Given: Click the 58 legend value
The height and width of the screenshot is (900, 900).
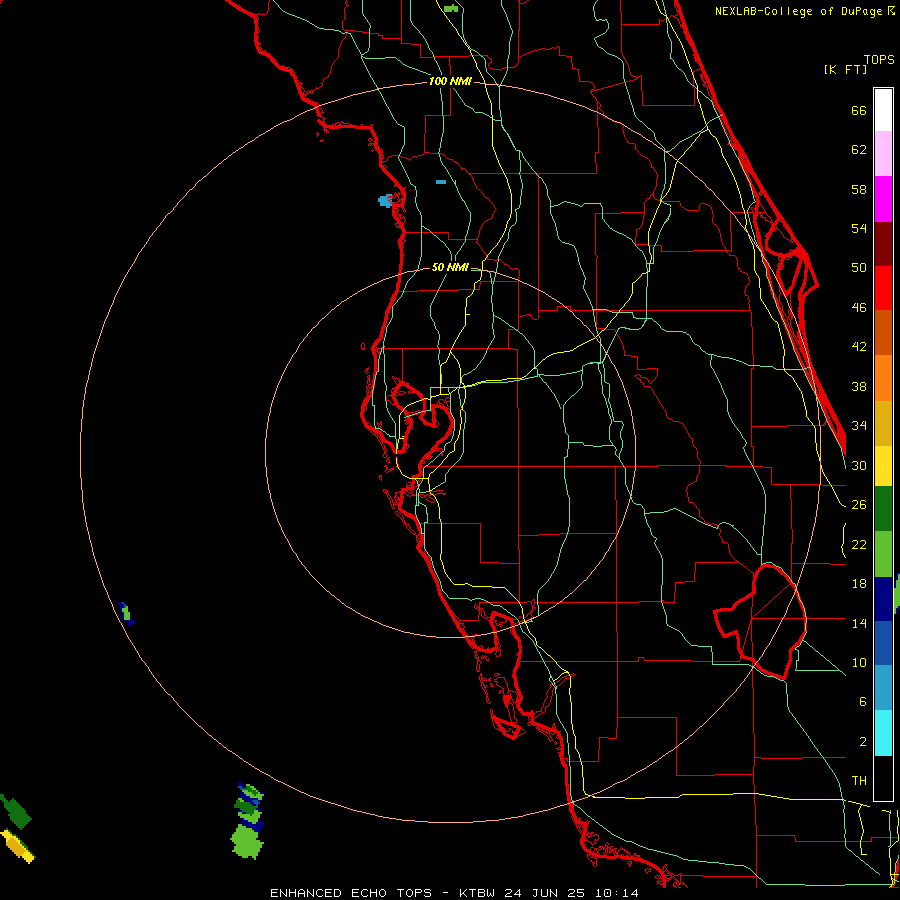Looking at the screenshot, I should [859, 189].
